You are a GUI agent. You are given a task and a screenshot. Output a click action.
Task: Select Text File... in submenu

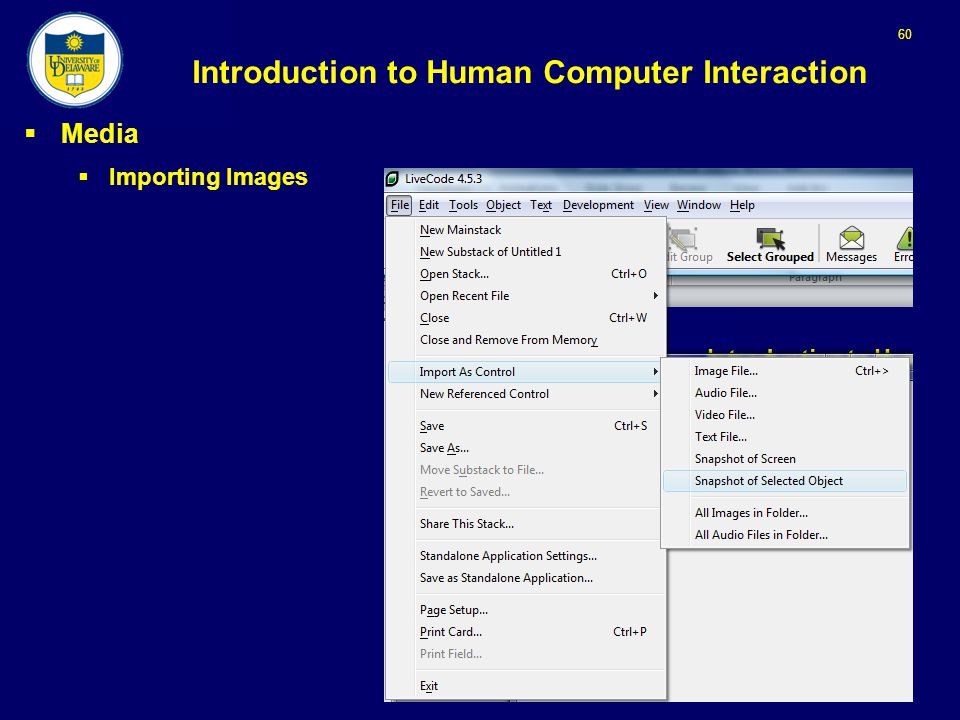click(785, 437)
